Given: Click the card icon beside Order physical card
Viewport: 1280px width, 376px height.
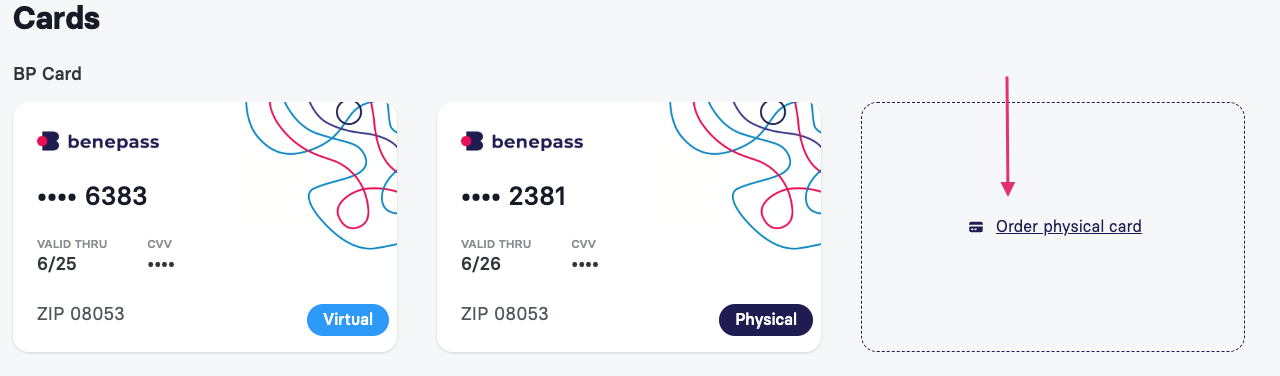Looking at the screenshot, I should point(977,227).
